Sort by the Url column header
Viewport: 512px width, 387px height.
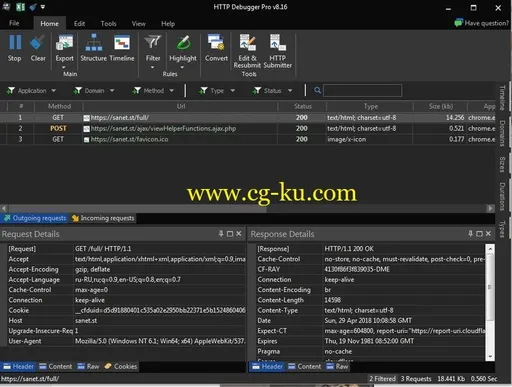[x=180, y=106]
